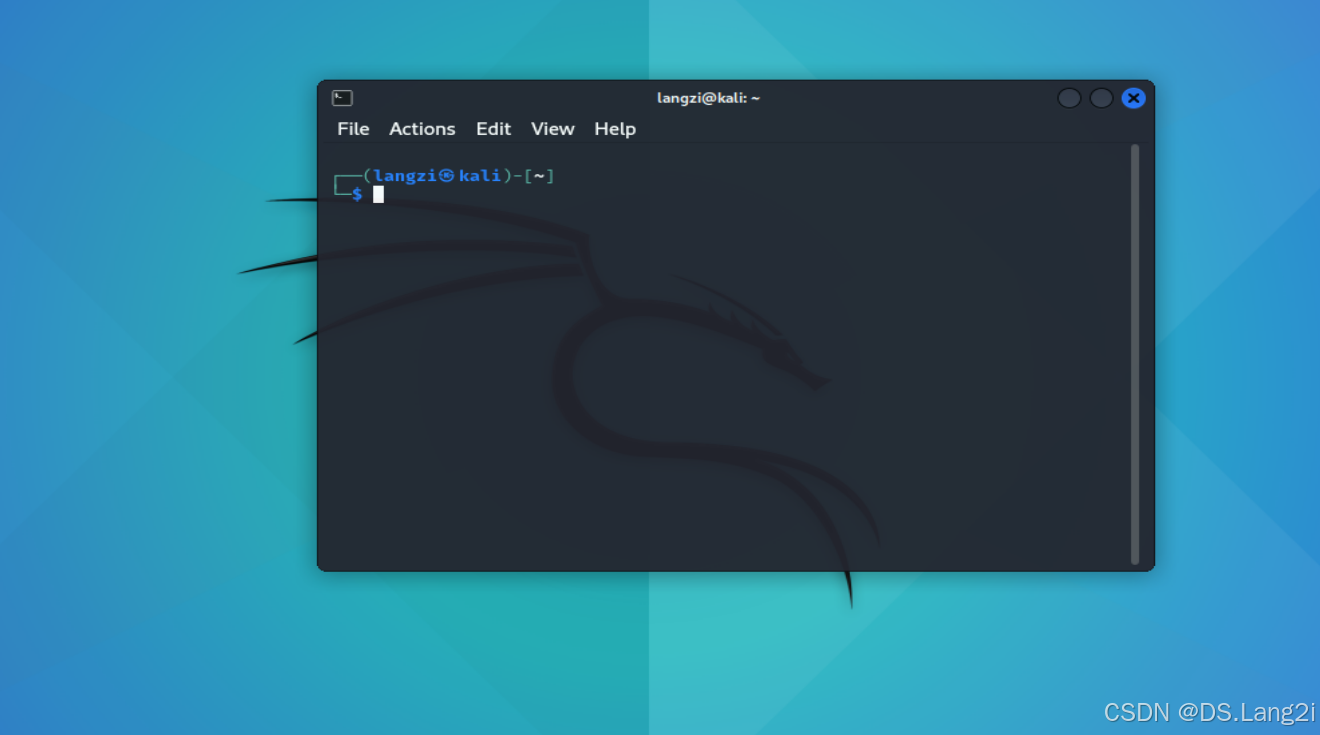Click the terminal icon in title bar

click(x=342, y=98)
